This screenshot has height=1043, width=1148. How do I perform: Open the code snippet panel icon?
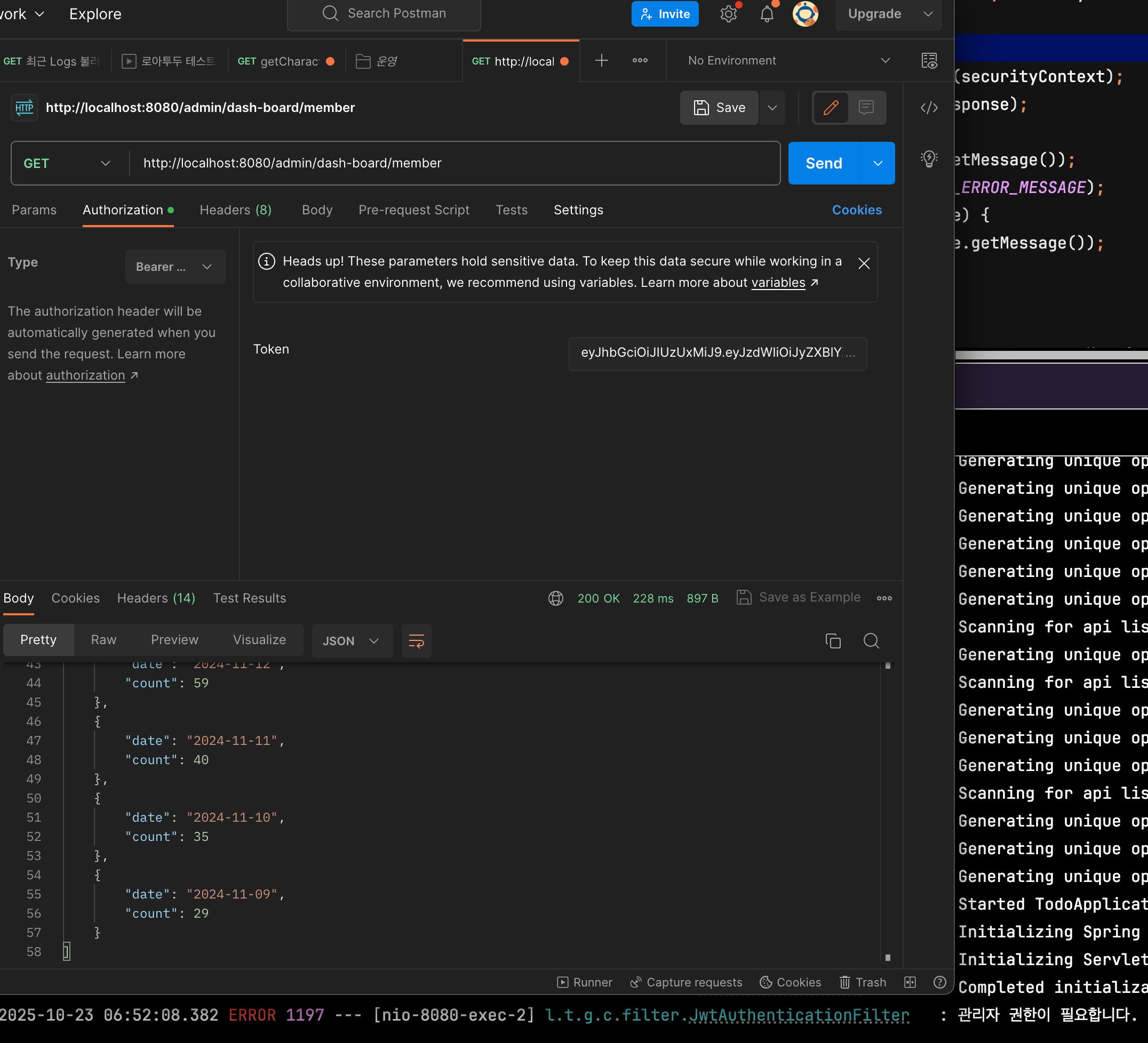click(x=929, y=108)
